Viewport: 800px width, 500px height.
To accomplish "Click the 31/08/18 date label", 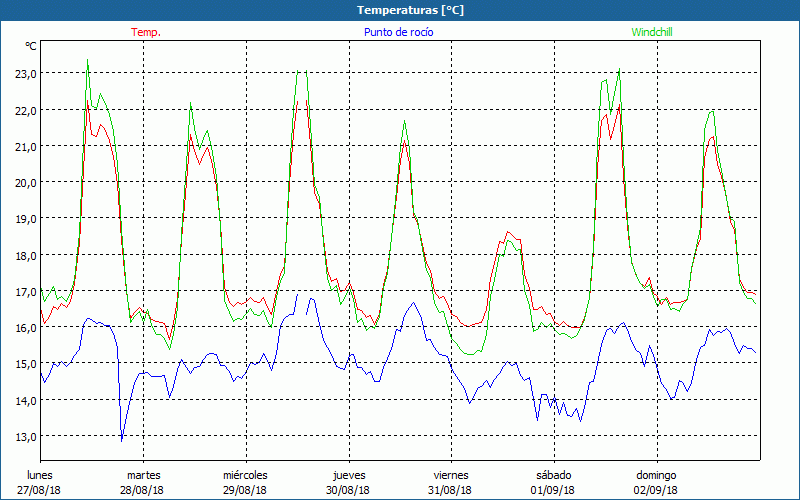I will click(x=450, y=490).
